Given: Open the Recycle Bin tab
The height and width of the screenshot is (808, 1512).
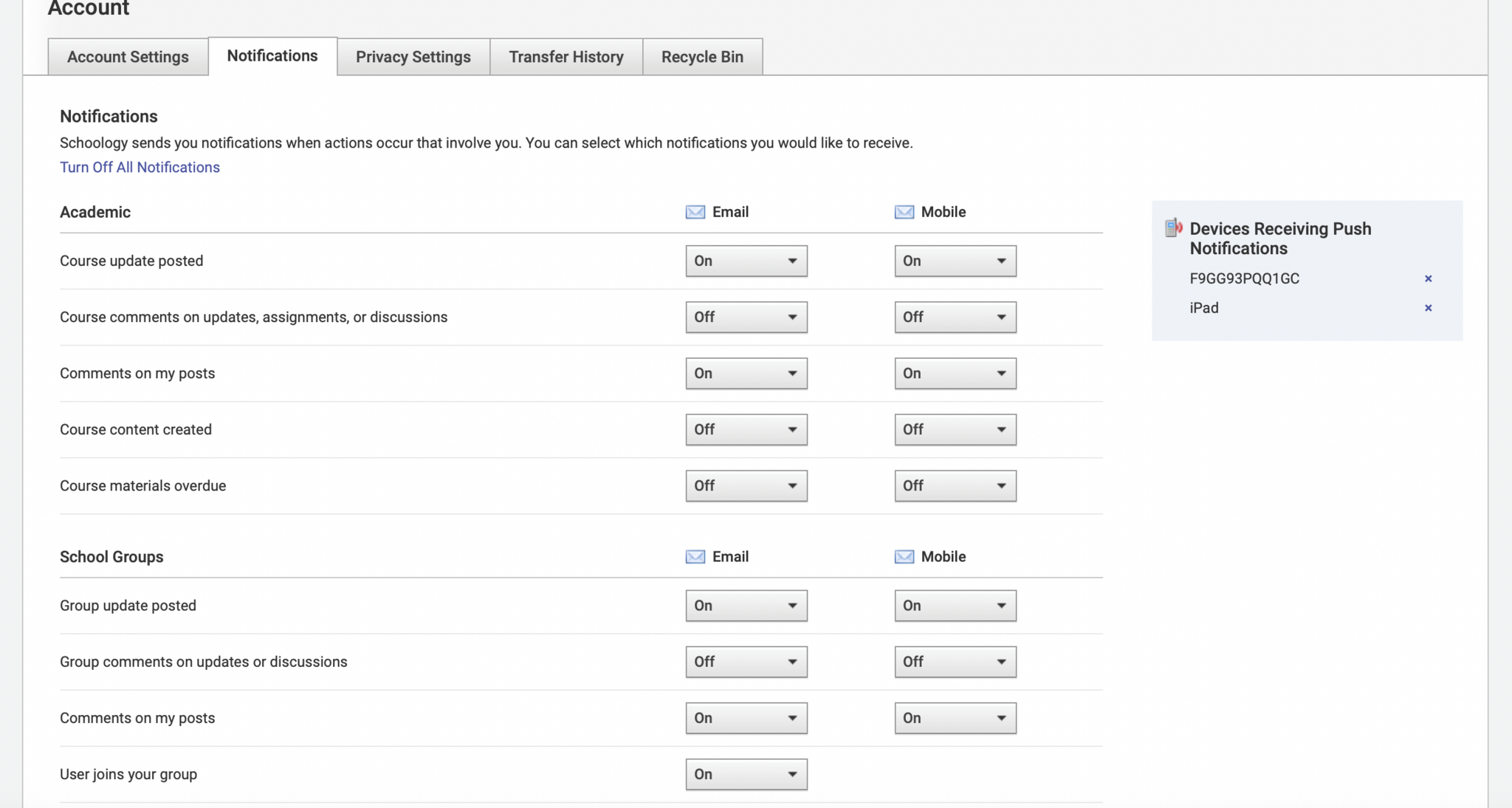Looking at the screenshot, I should click(x=701, y=57).
